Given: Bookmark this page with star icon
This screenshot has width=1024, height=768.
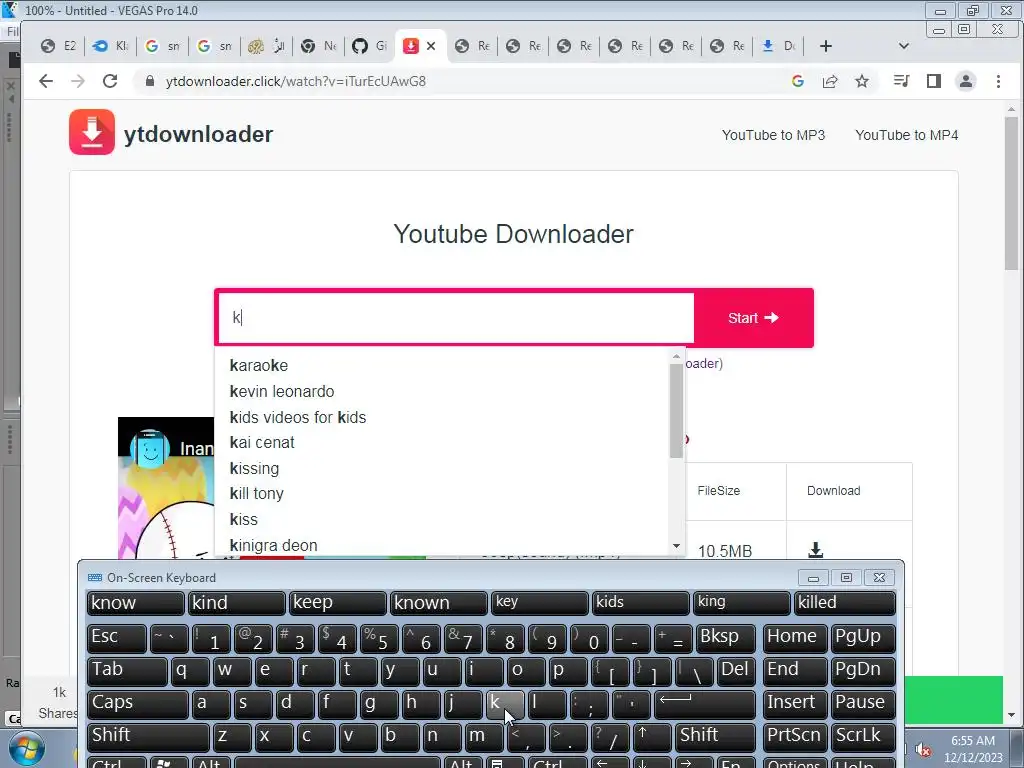Looking at the screenshot, I should [862, 81].
